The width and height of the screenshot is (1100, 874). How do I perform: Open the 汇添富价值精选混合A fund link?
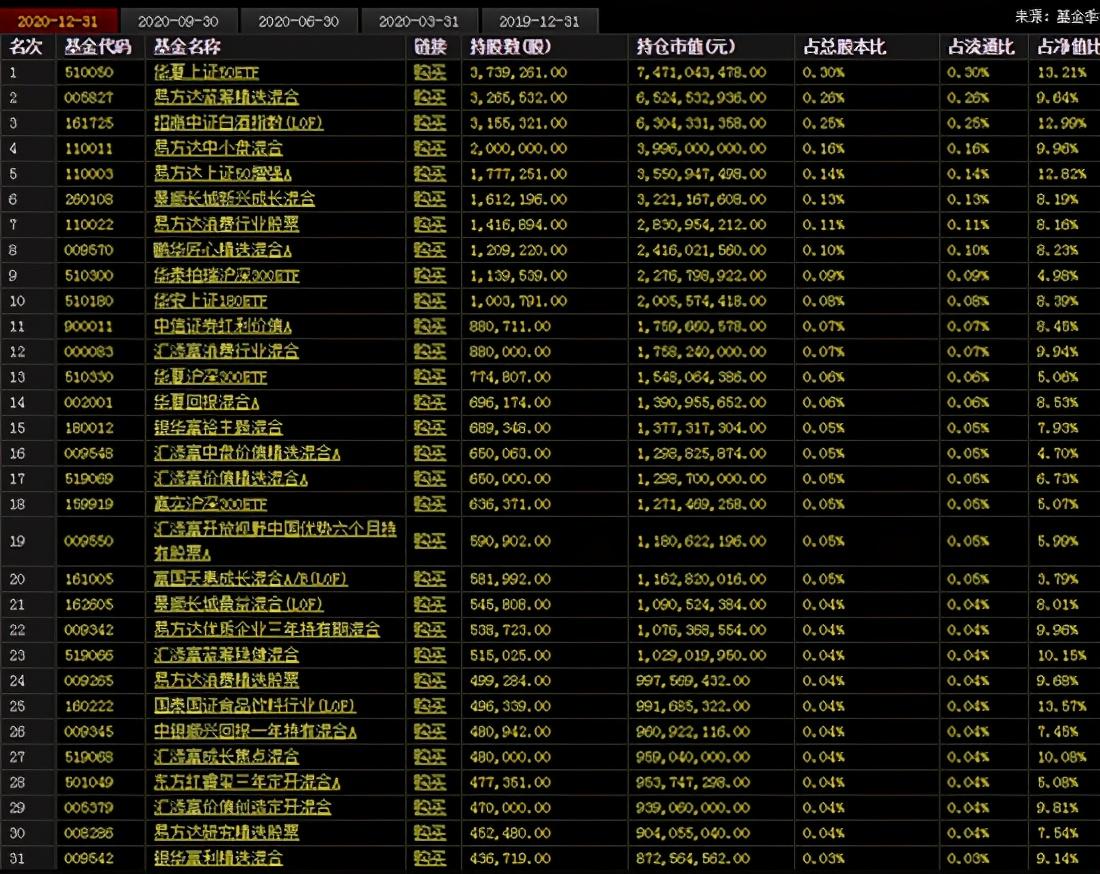pos(231,478)
